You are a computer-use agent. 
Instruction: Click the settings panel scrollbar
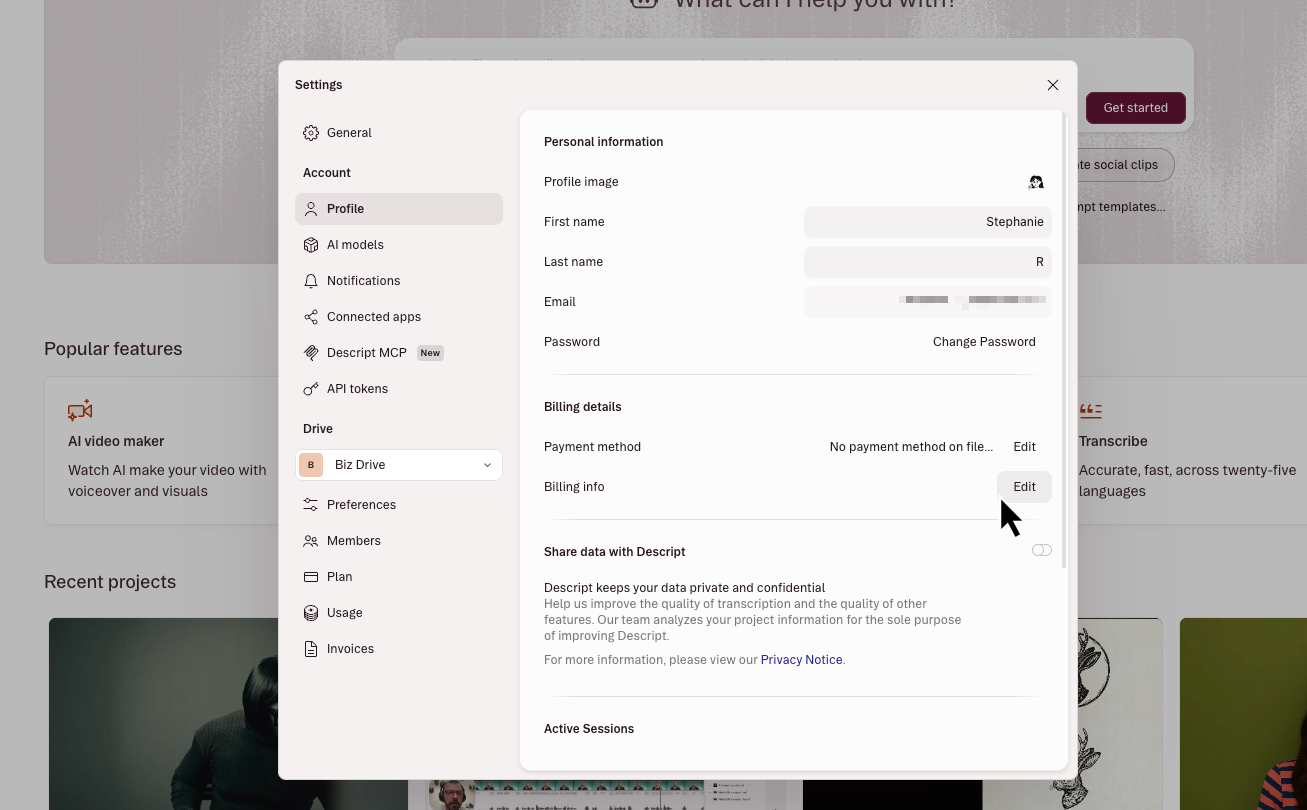click(x=1064, y=340)
